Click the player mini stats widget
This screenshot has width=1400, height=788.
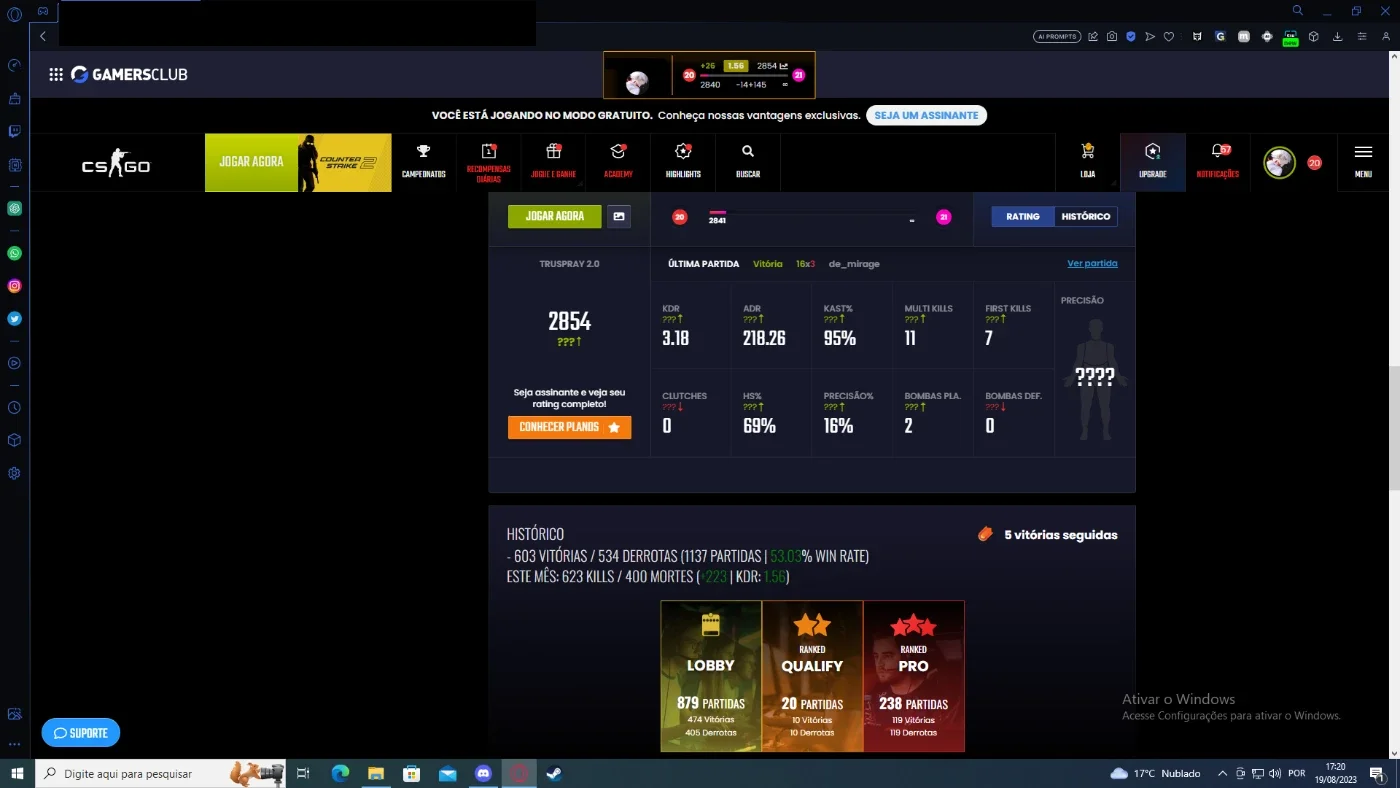pos(709,75)
